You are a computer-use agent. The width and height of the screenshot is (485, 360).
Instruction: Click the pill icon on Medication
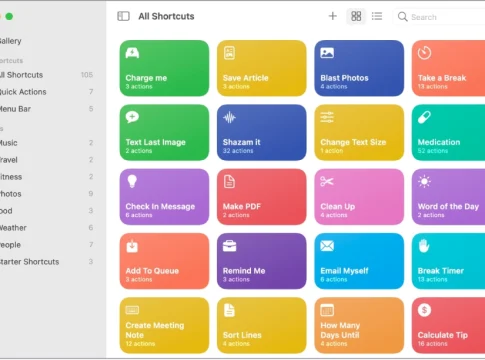point(424,117)
